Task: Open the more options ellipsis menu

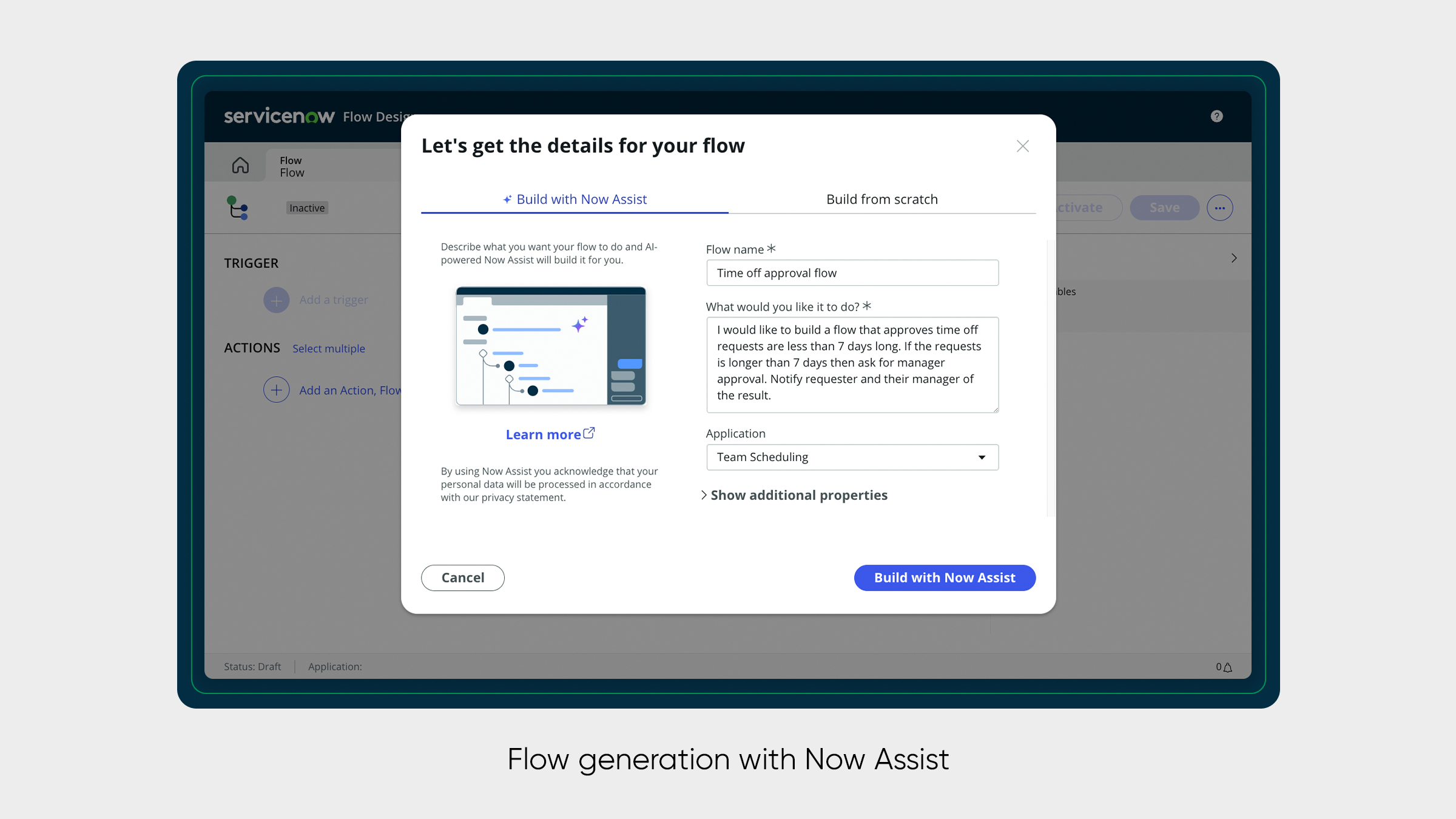Action: coord(1219,207)
